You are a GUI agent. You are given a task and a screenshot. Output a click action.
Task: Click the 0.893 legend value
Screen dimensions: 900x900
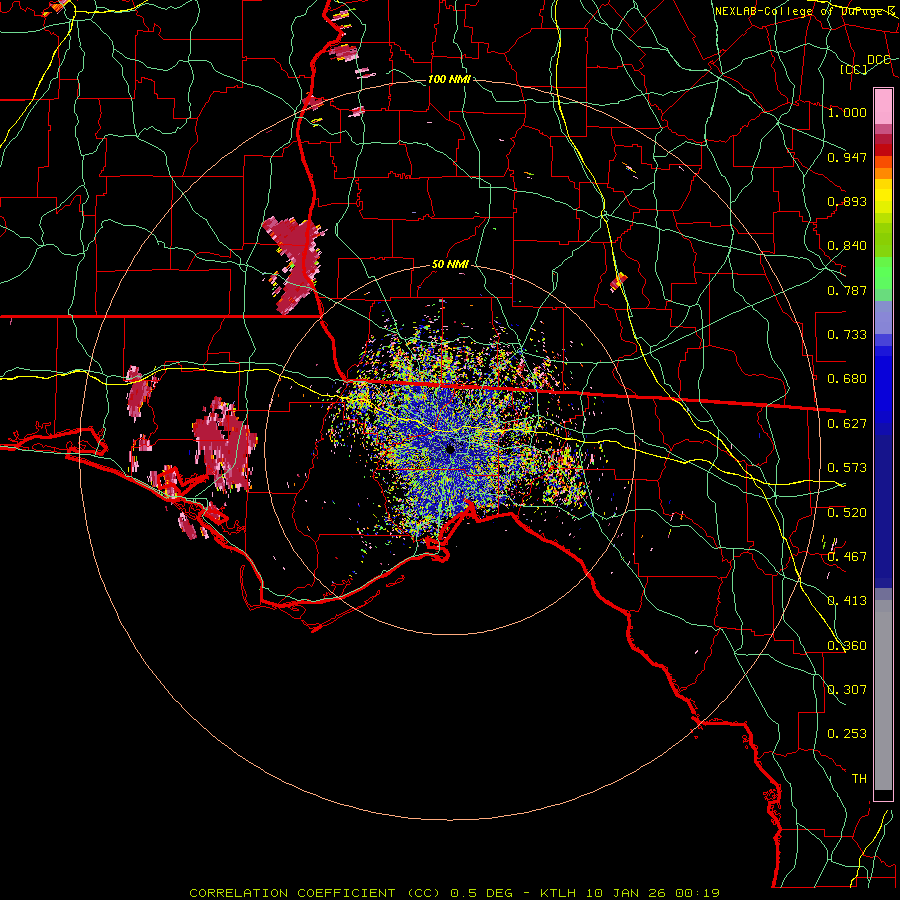point(847,201)
